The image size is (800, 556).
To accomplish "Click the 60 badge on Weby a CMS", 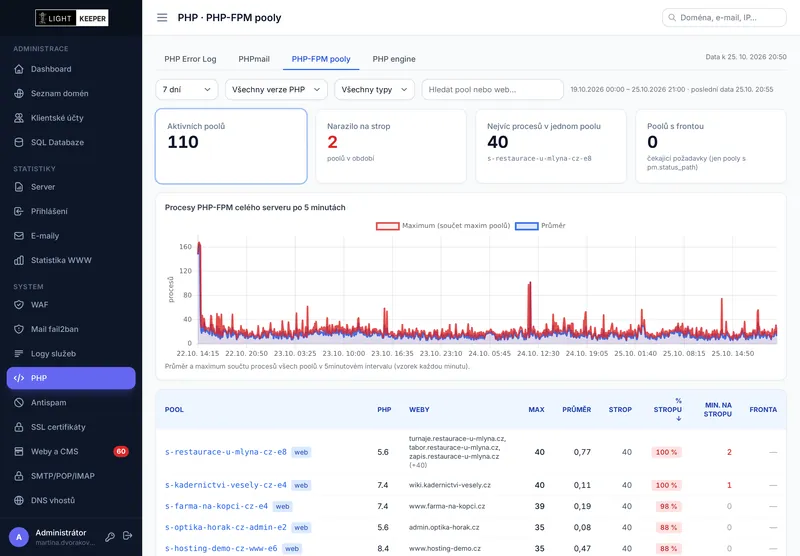I will (121, 451).
